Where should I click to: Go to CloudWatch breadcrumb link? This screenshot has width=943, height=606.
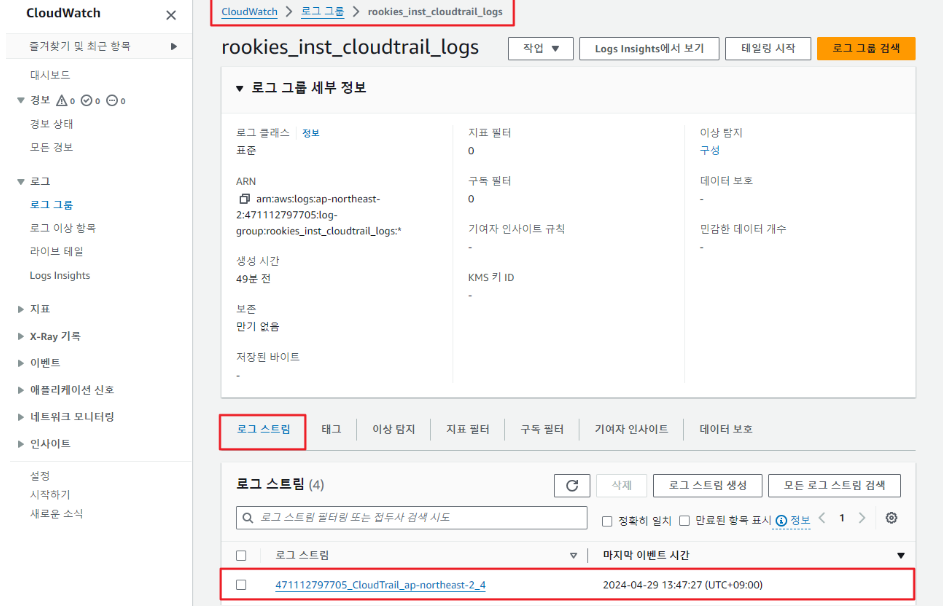(250, 11)
